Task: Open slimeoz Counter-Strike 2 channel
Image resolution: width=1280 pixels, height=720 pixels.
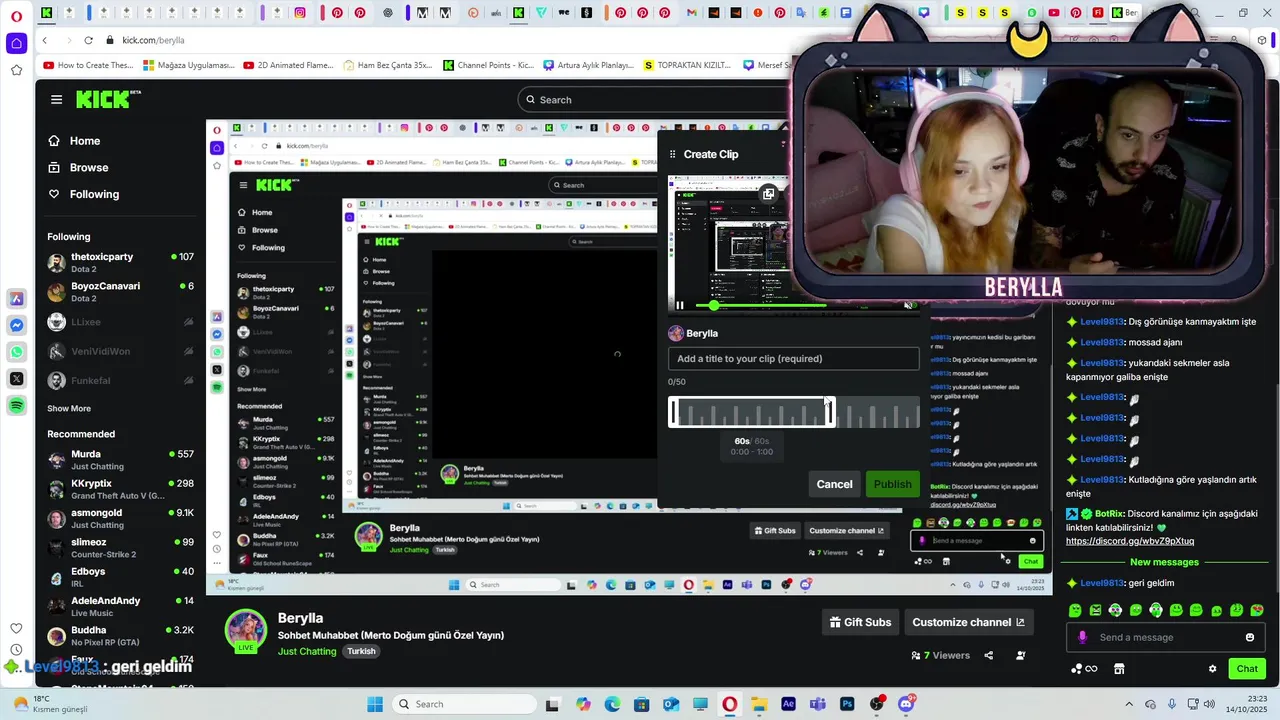Action: [120, 548]
